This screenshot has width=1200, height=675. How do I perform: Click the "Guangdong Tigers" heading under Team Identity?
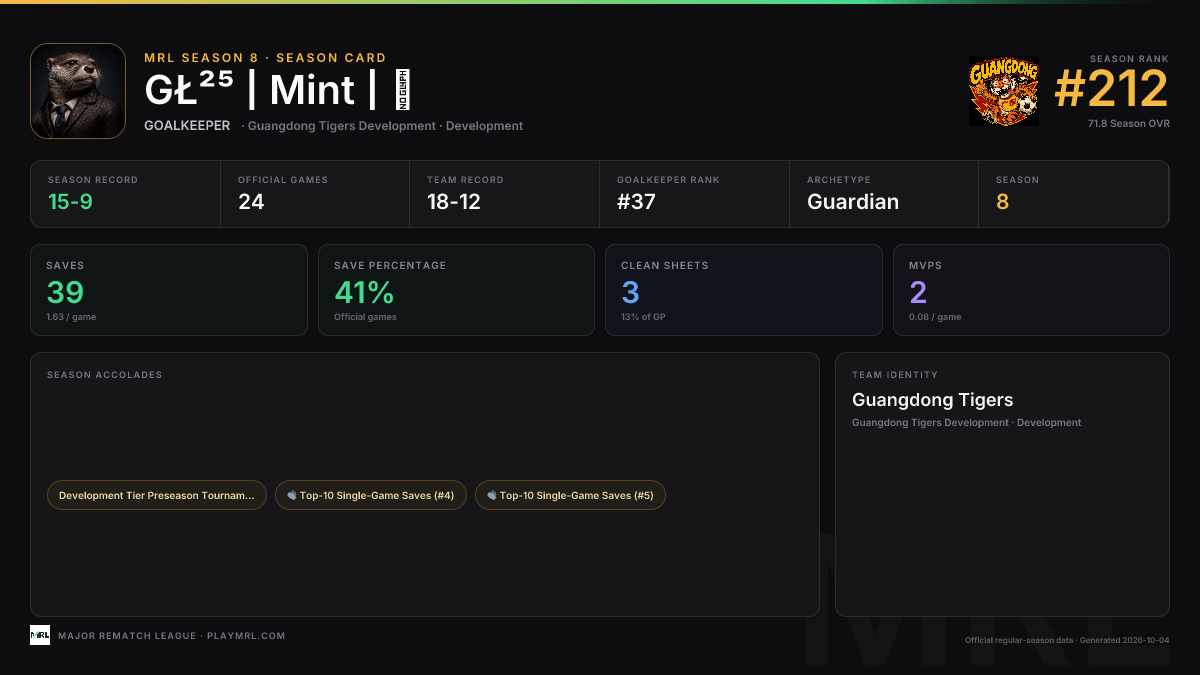click(933, 400)
